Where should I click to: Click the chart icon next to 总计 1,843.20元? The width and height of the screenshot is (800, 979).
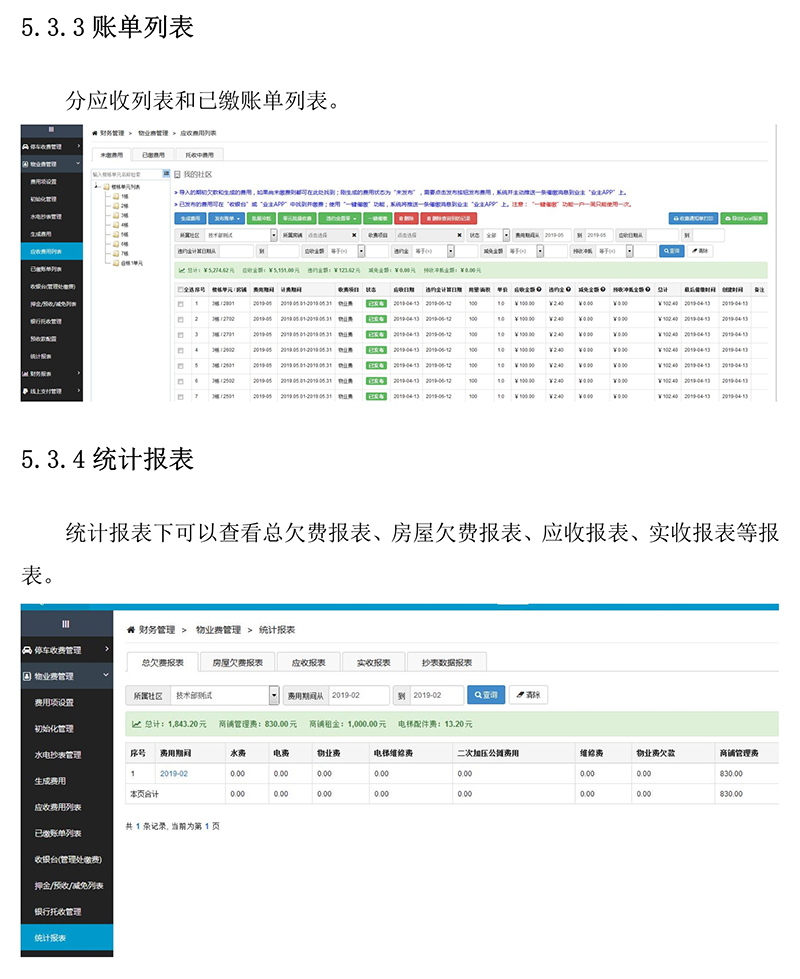136,723
